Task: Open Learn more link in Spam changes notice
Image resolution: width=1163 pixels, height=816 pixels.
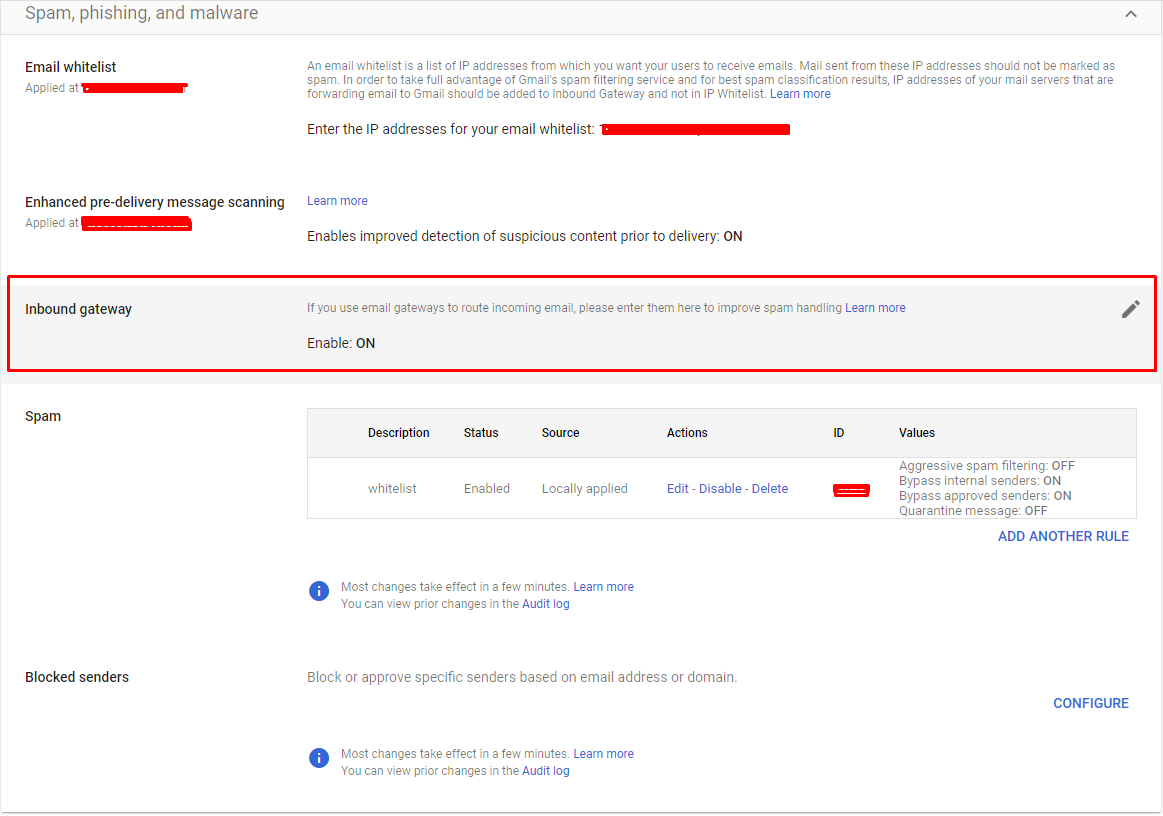Action: (604, 587)
